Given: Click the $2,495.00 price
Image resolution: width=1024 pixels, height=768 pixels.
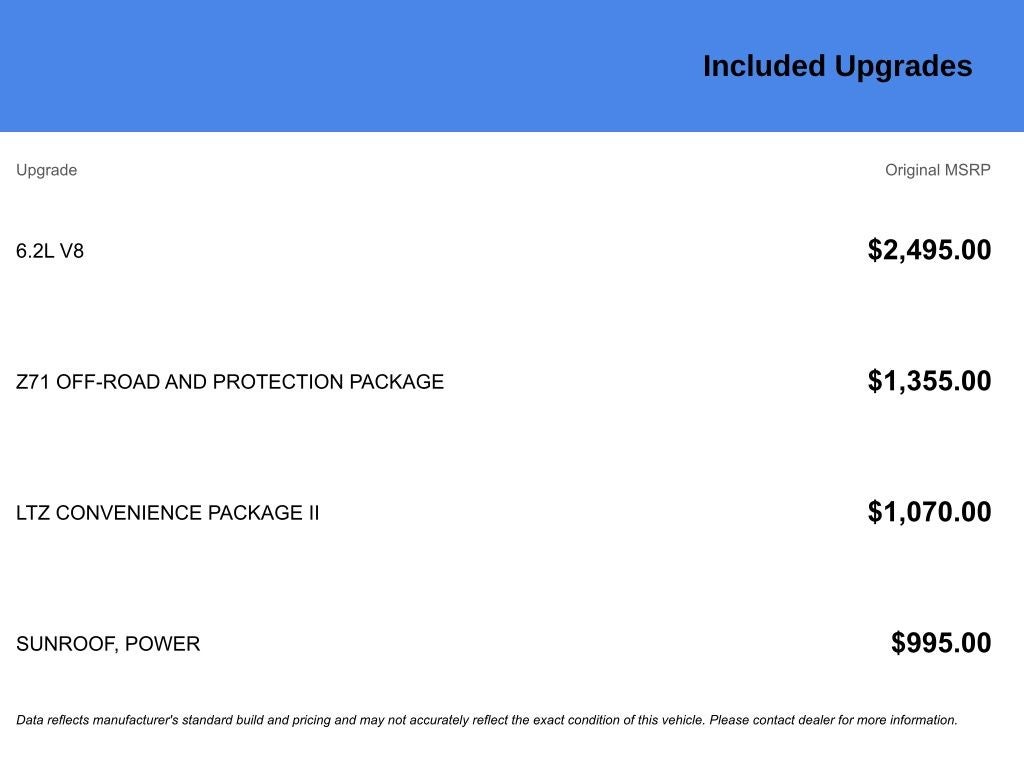Looking at the screenshot, I should click(x=929, y=250).
